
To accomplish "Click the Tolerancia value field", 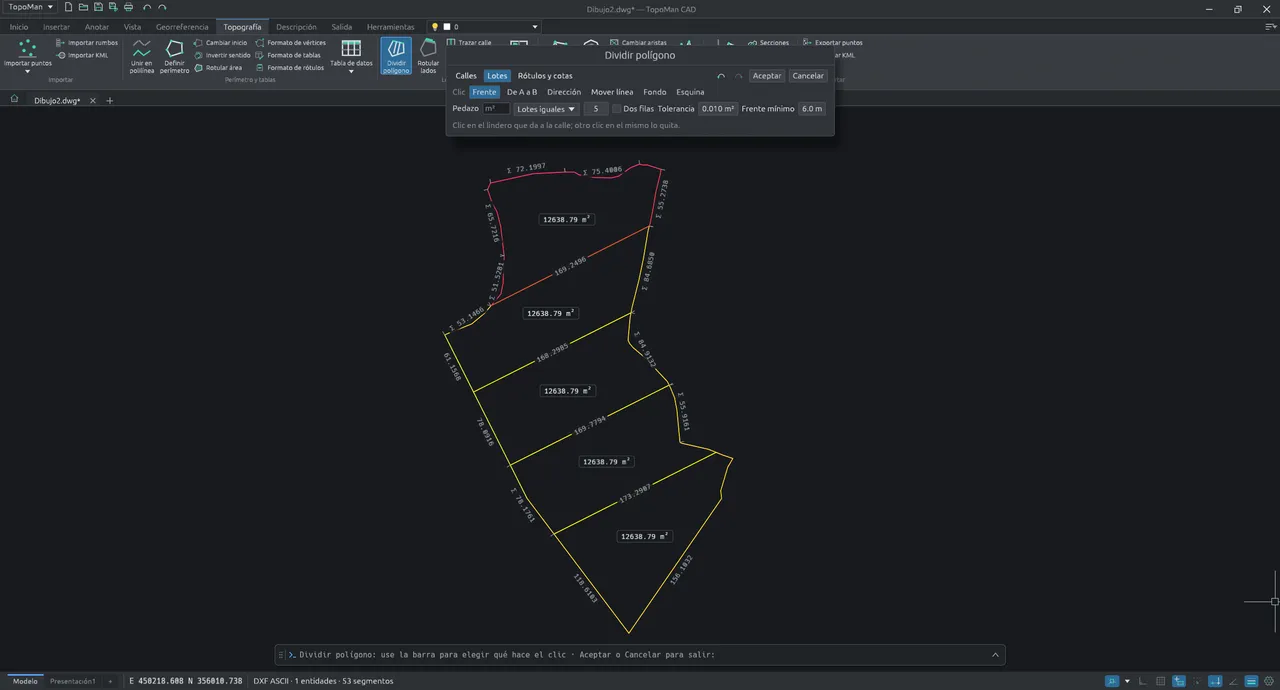I will (718, 109).
